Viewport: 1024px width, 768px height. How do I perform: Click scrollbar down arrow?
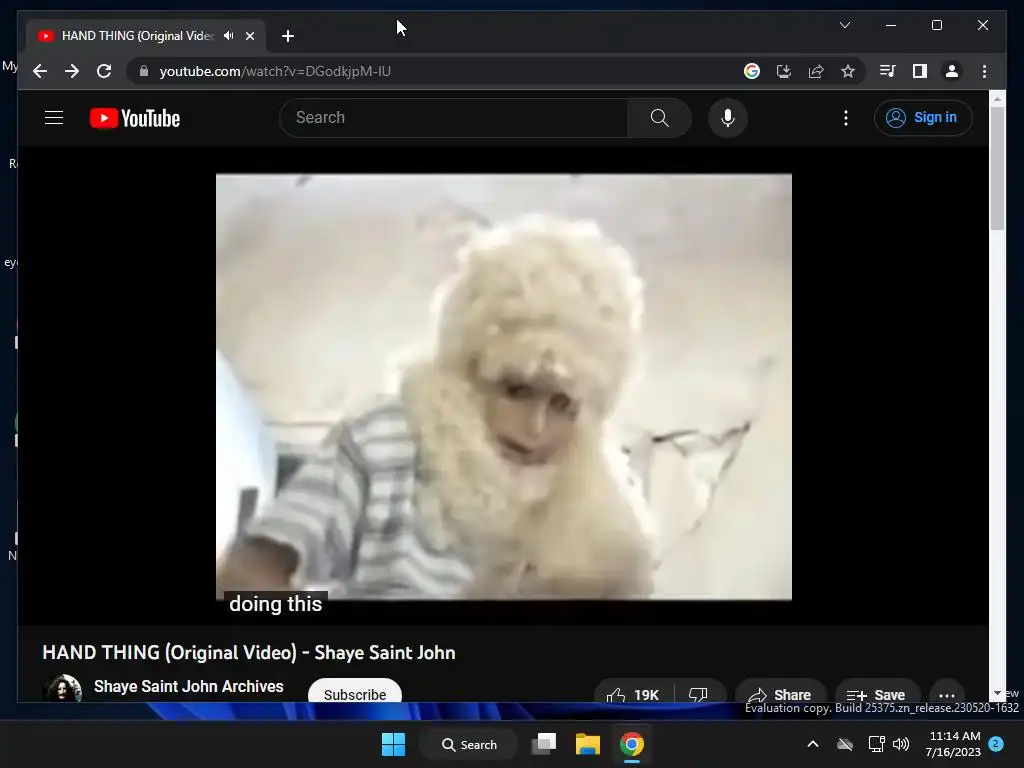pos(997,693)
